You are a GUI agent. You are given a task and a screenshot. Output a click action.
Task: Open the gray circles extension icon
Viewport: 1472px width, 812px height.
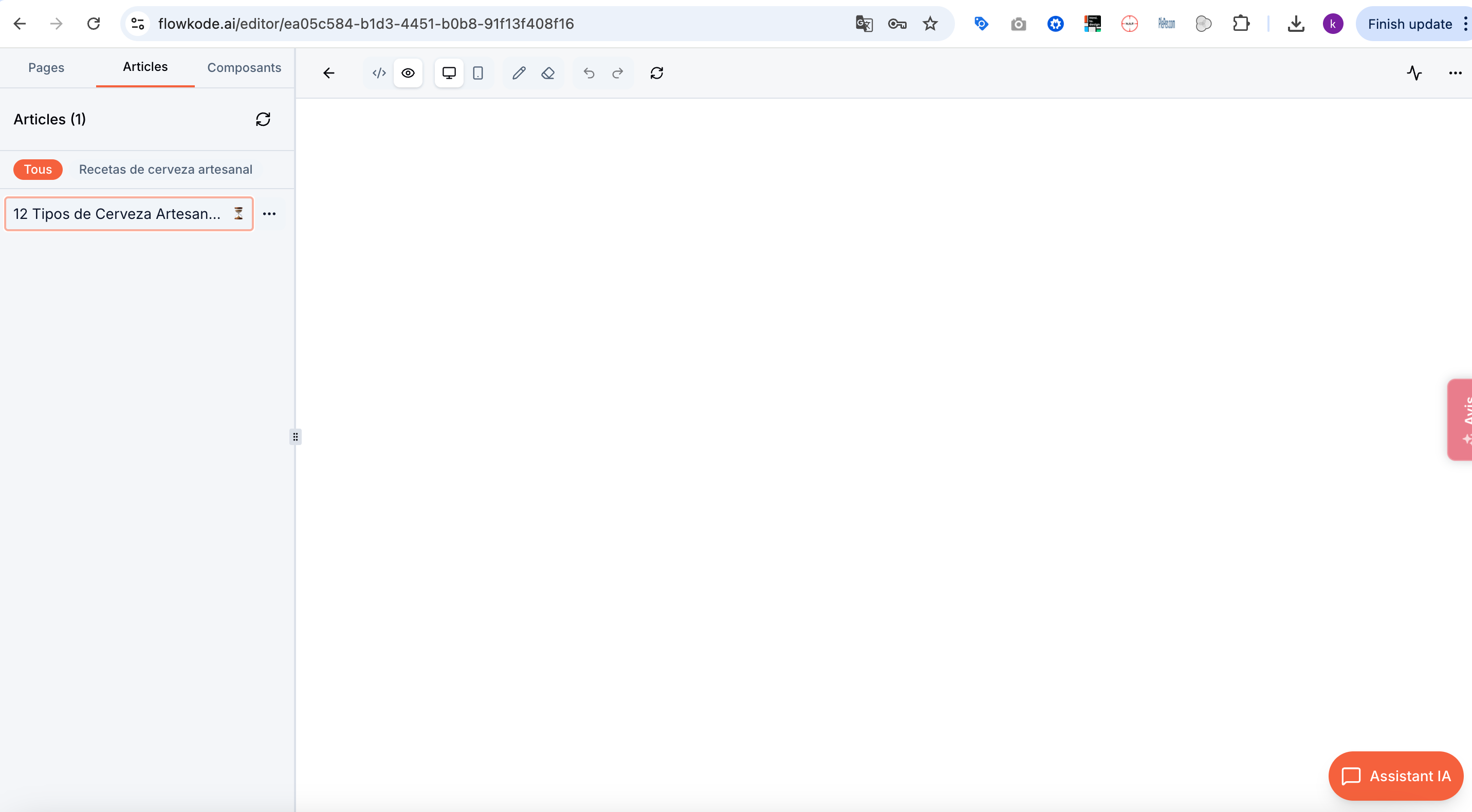point(1203,24)
